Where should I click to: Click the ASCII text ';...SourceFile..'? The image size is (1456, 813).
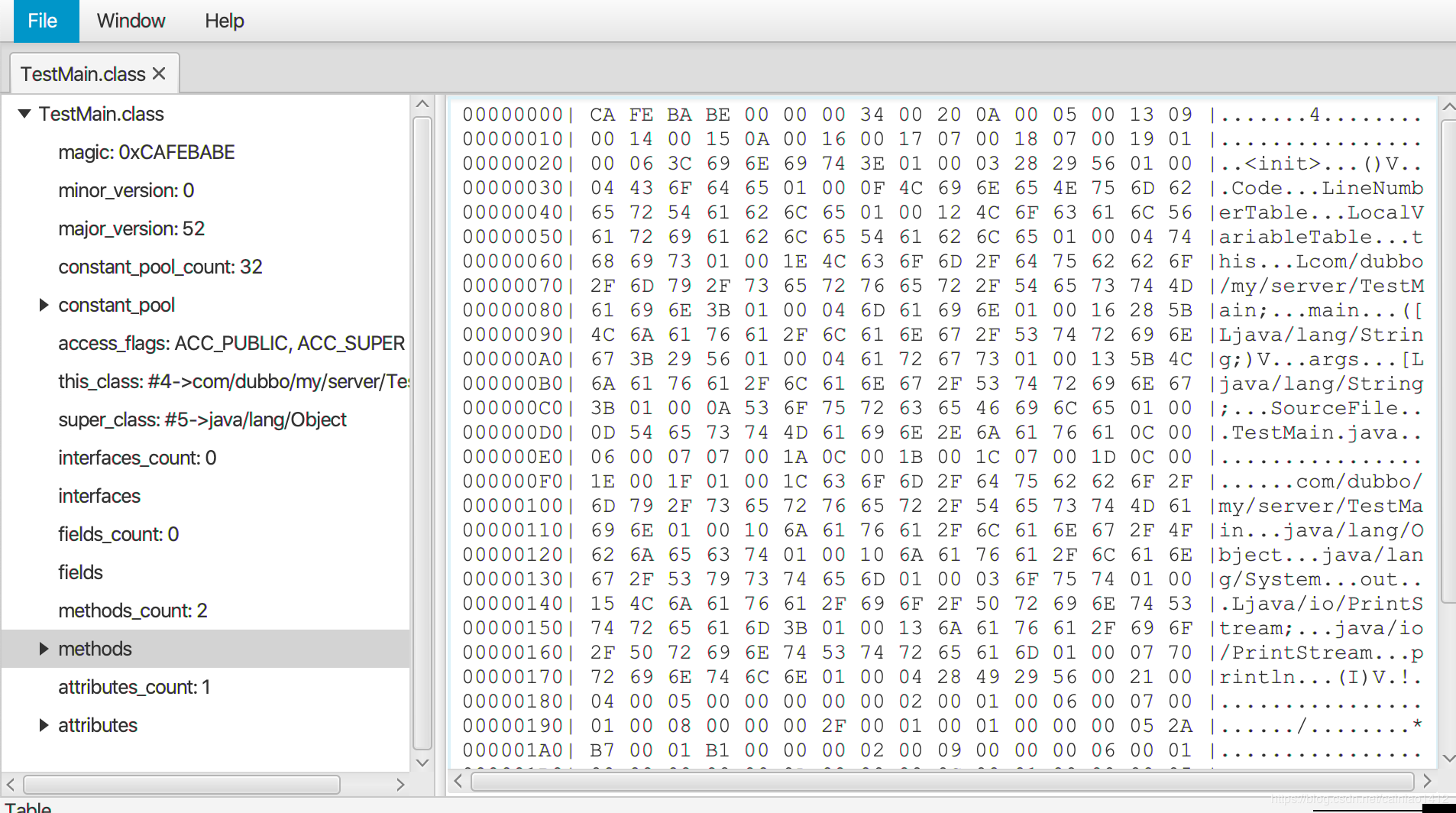(1321, 408)
